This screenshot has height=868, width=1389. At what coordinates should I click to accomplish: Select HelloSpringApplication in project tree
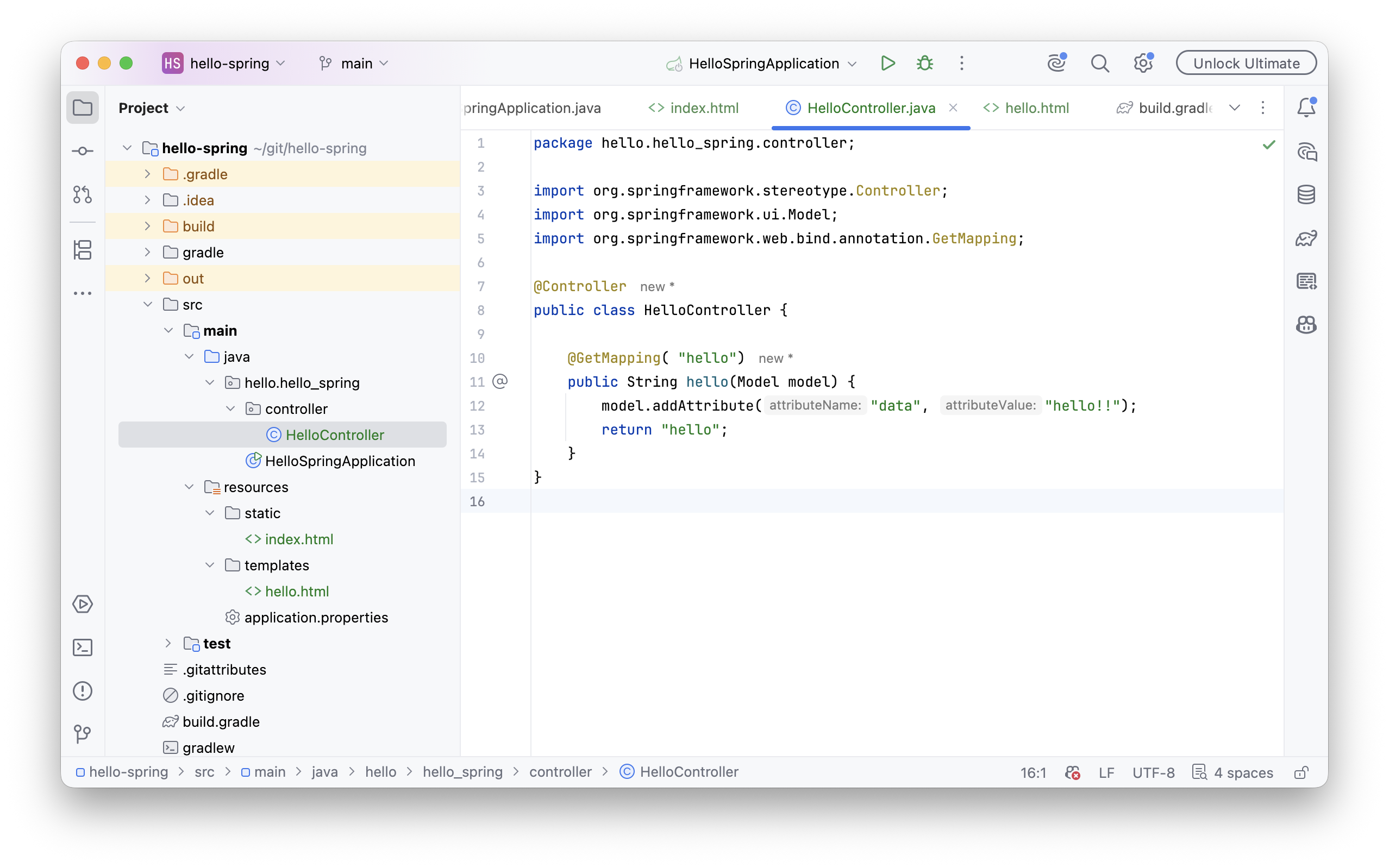click(x=340, y=461)
